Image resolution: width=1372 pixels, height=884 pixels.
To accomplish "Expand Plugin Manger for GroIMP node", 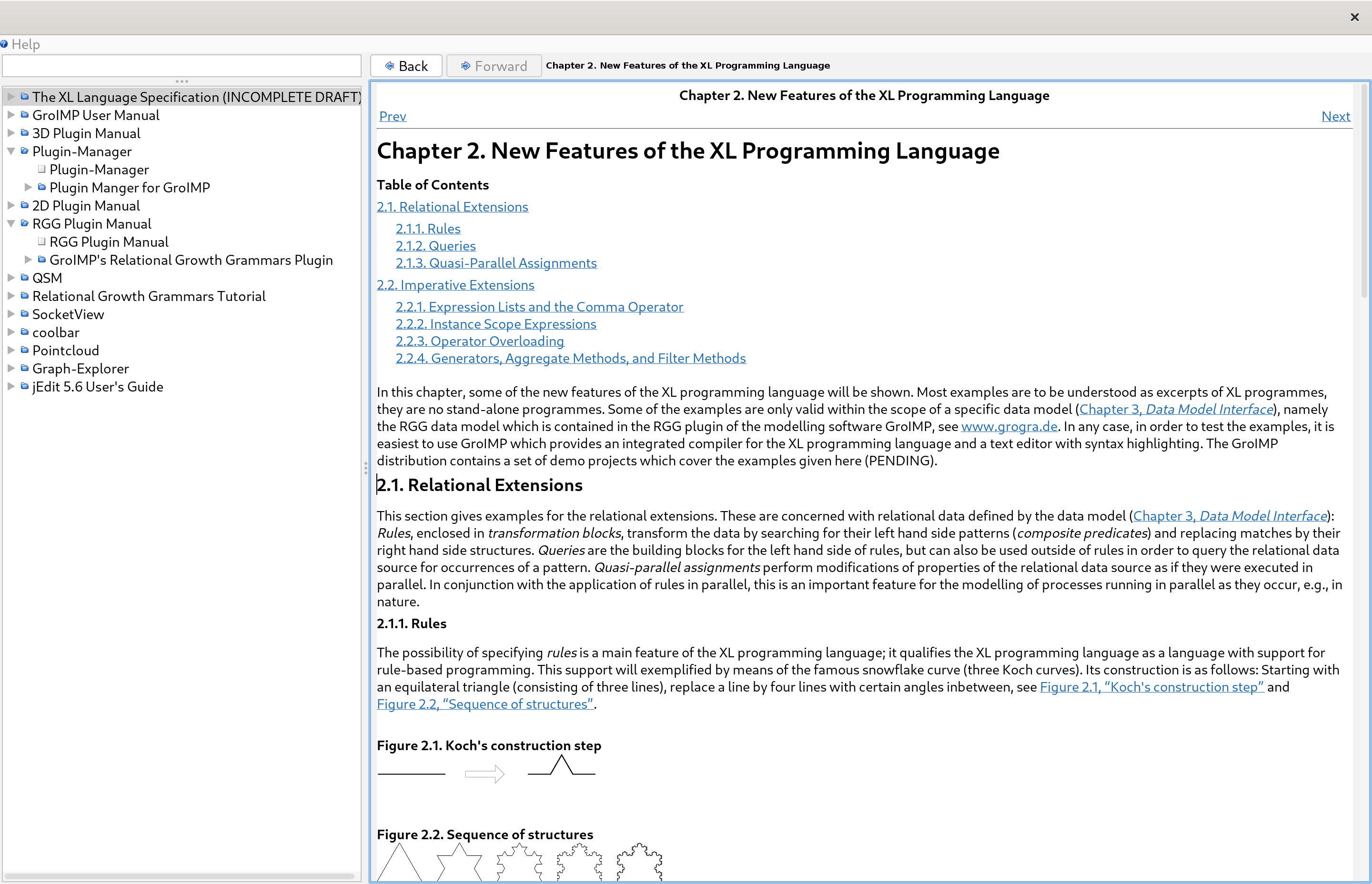I will click(x=28, y=187).
